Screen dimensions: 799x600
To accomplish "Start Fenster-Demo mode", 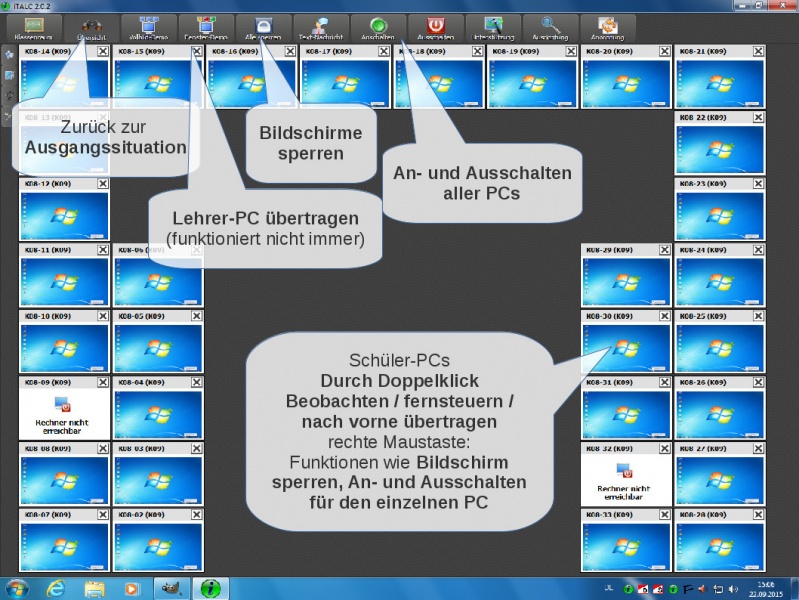I will tap(206, 28).
